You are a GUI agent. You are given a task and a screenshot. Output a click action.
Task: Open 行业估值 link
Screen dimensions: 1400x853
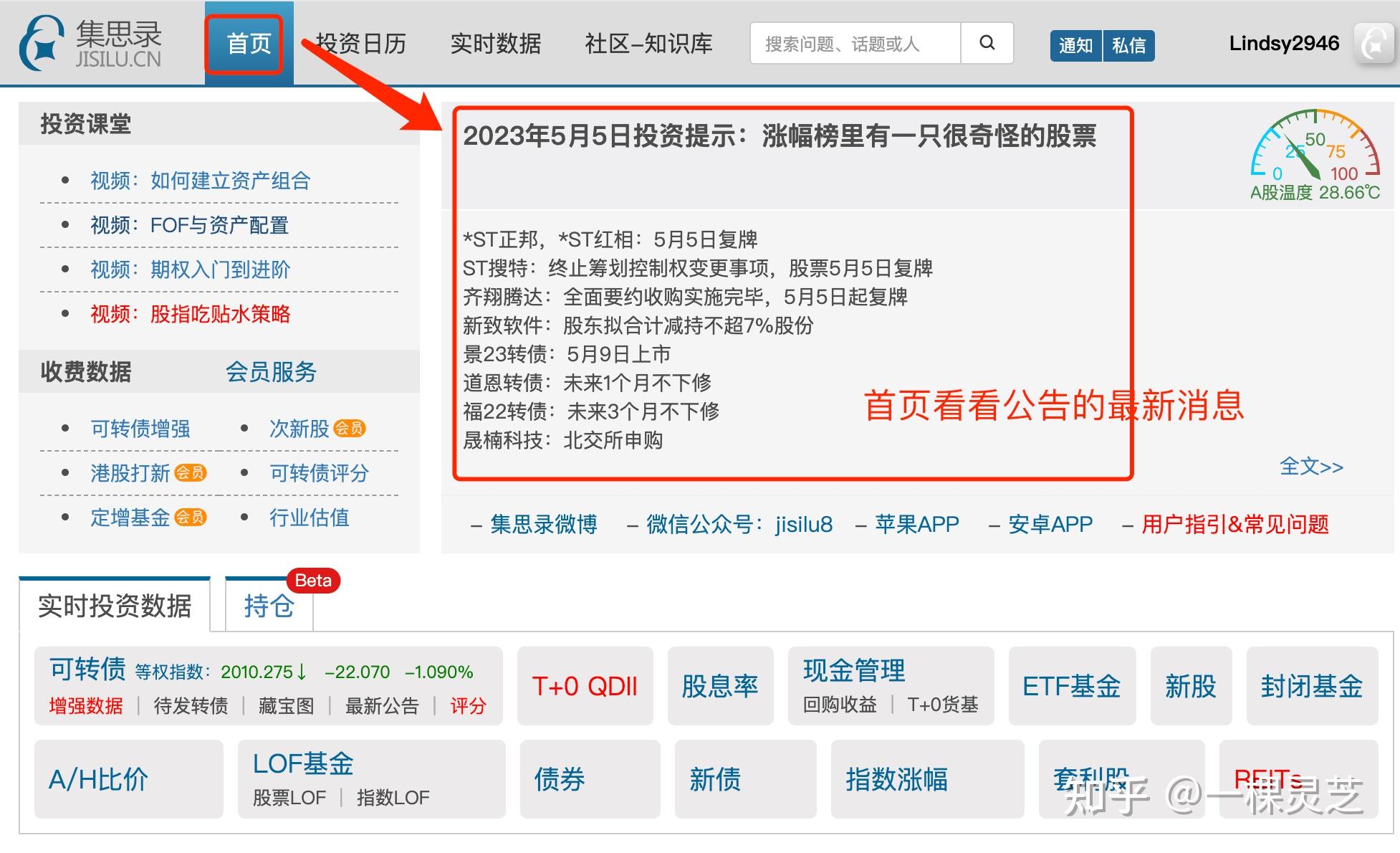[x=310, y=518]
